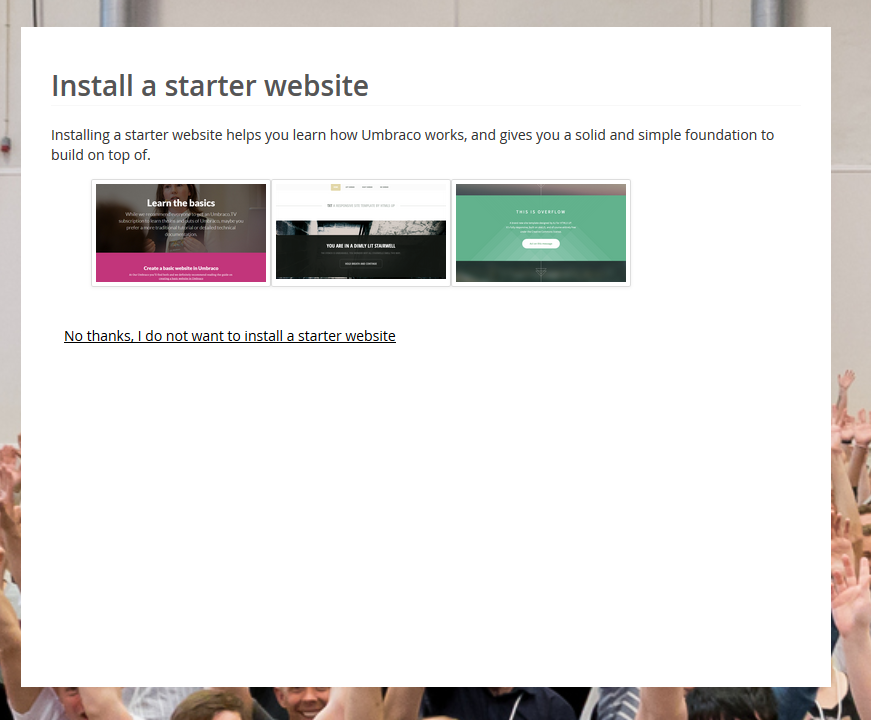This screenshot has height=720, width=871.
Task: Click 'No thanks, I do not want to install a starter website'
Action: point(229,336)
